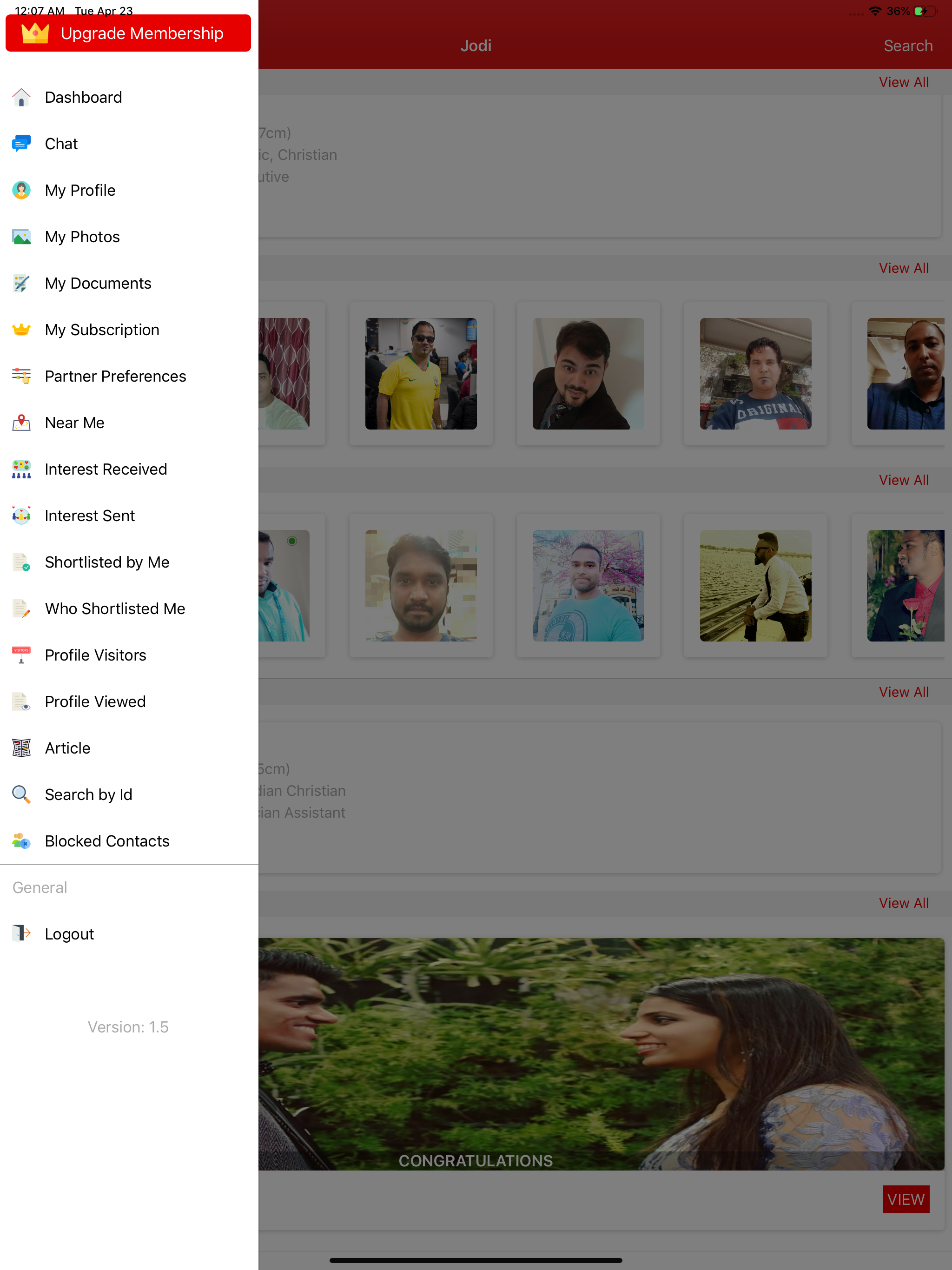Tap Search in the top bar
Screen dimensions: 952x1270
click(908, 46)
